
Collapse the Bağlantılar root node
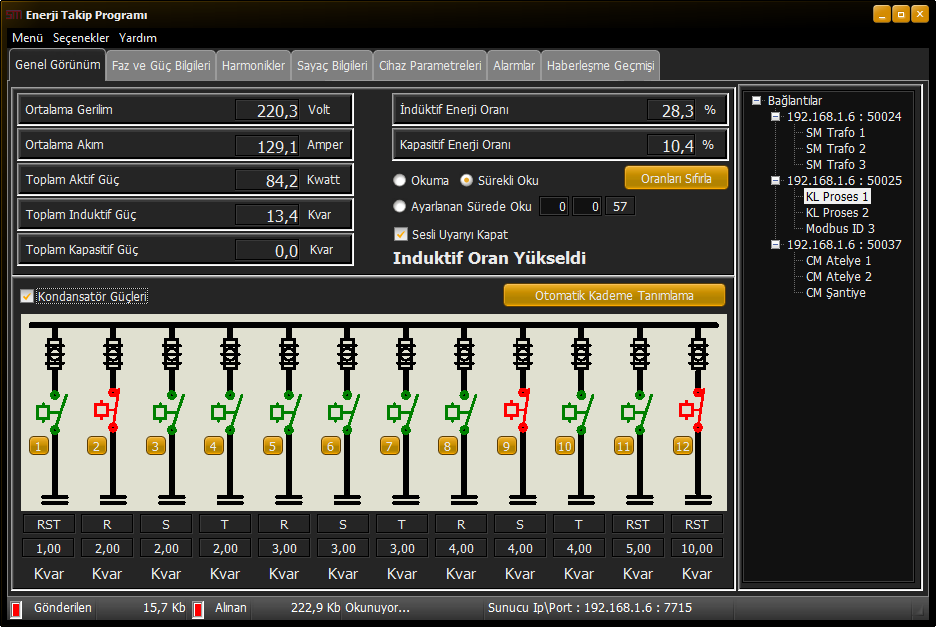tap(756, 100)
